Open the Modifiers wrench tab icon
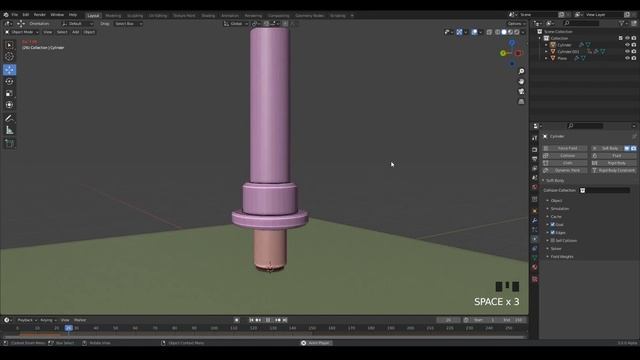The width and height of the screenshot is (640, 360). tap(535, 220)
